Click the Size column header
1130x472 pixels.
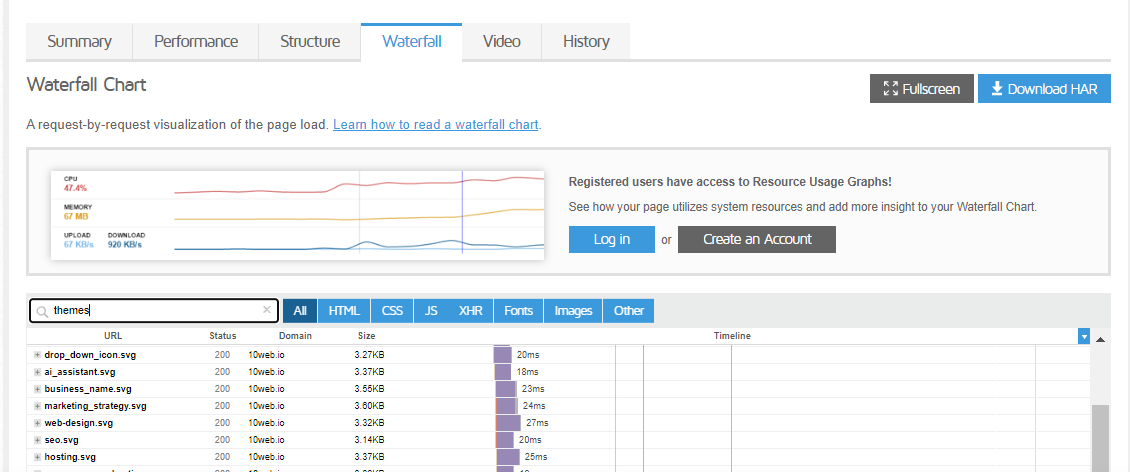[x=367, y=336]
